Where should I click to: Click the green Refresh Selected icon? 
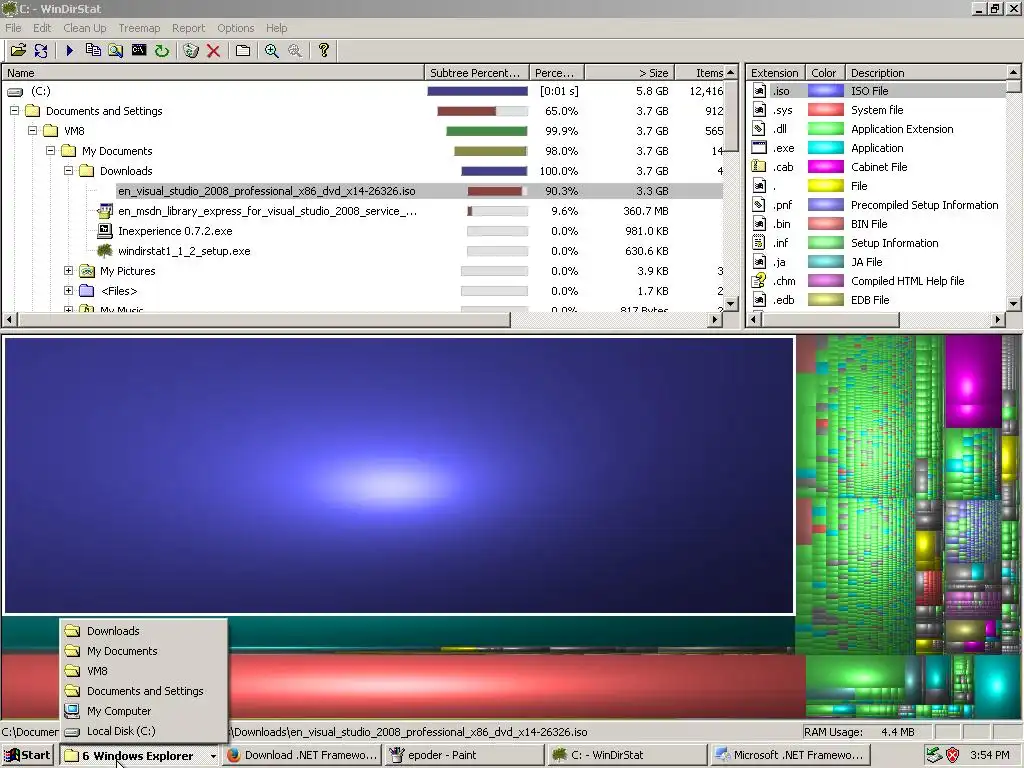click(161, 50)
